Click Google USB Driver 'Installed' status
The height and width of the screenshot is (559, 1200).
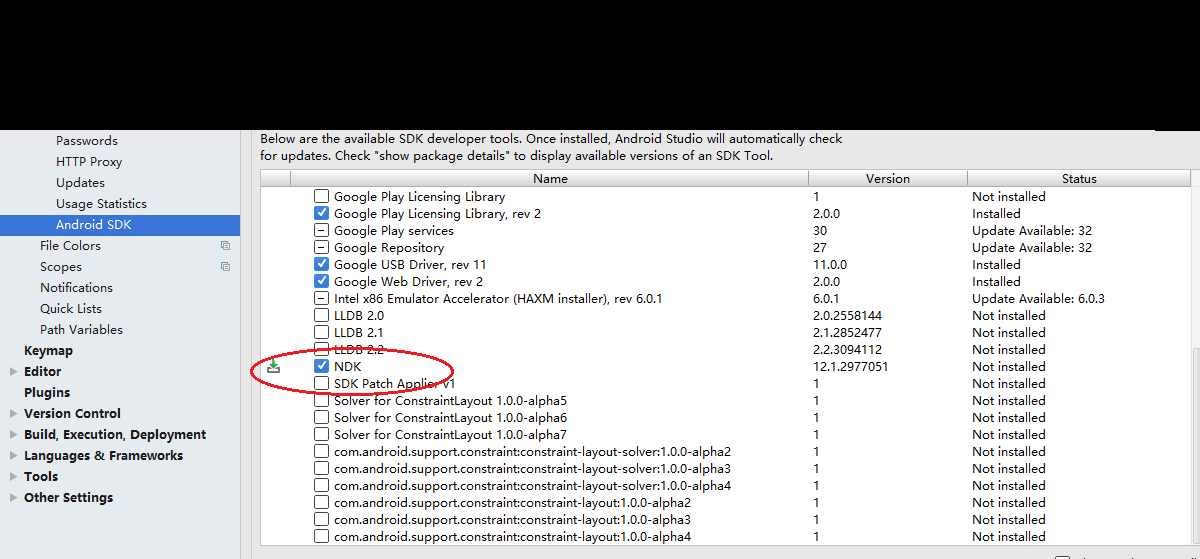pos(996,265)
